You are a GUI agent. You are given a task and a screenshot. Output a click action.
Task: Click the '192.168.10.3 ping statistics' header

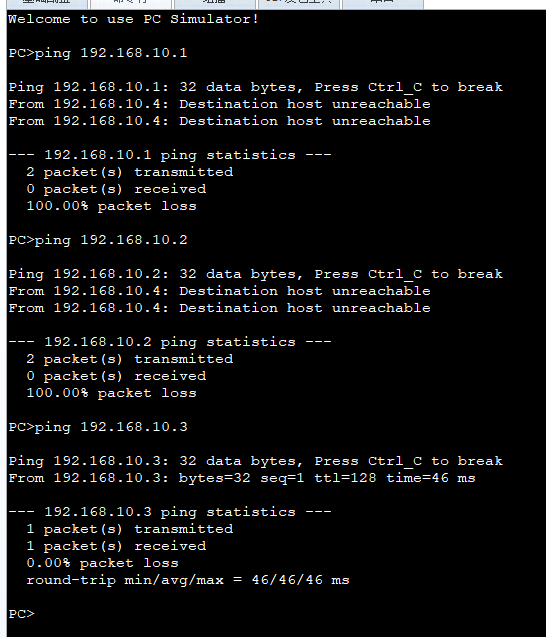point(170,512)
